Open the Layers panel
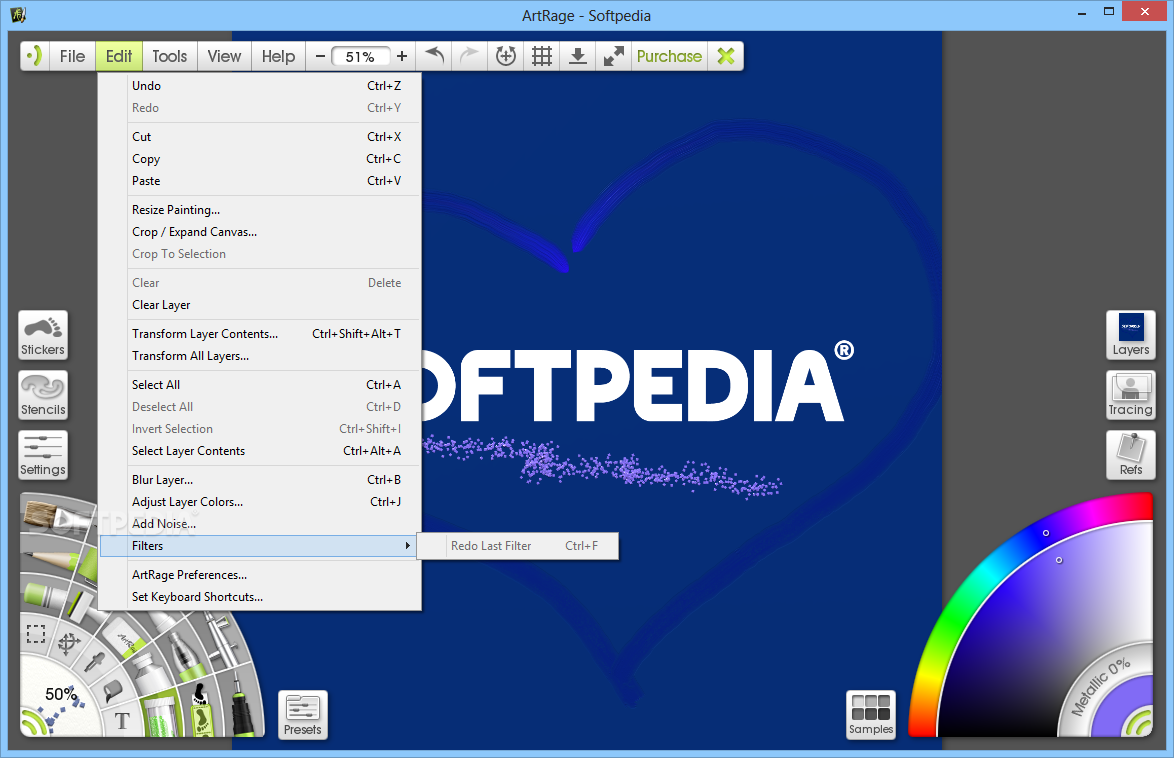Image resolution: width=1174 pixels, height=758 pixels. (1131, 335)
